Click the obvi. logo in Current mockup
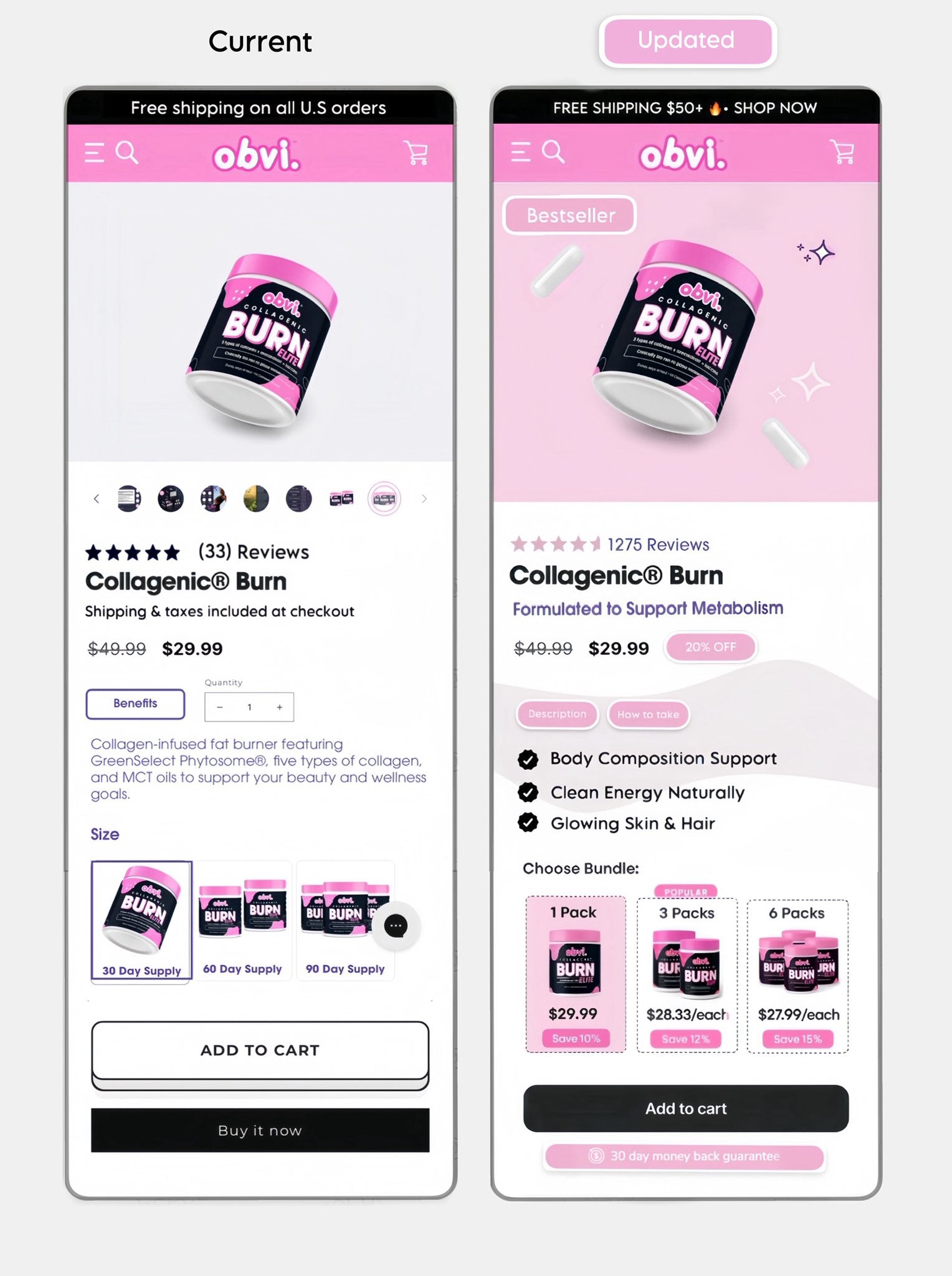This screenshot has width=952, height=1276. 257,154
